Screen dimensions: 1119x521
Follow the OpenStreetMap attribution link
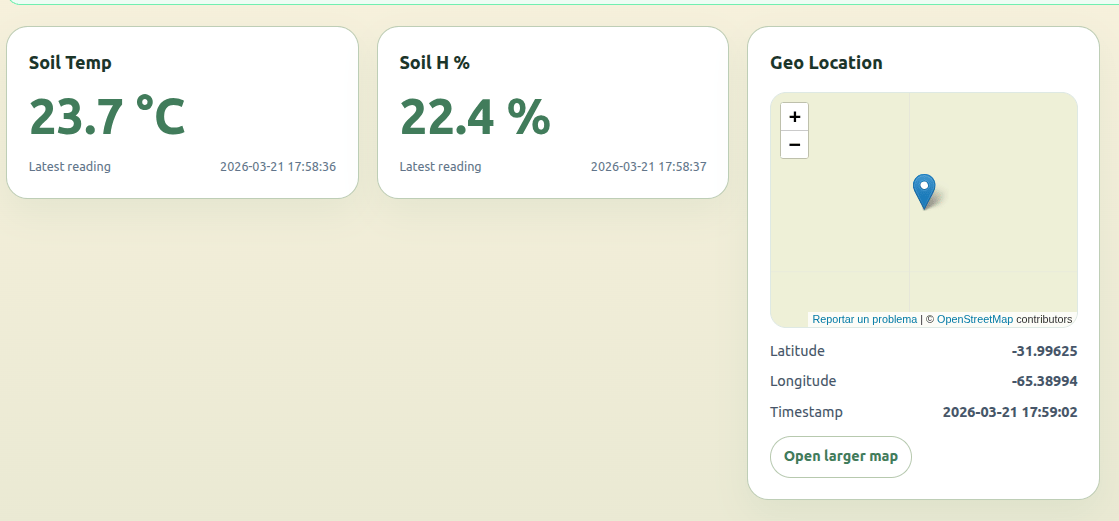click(x=974, y=319)
